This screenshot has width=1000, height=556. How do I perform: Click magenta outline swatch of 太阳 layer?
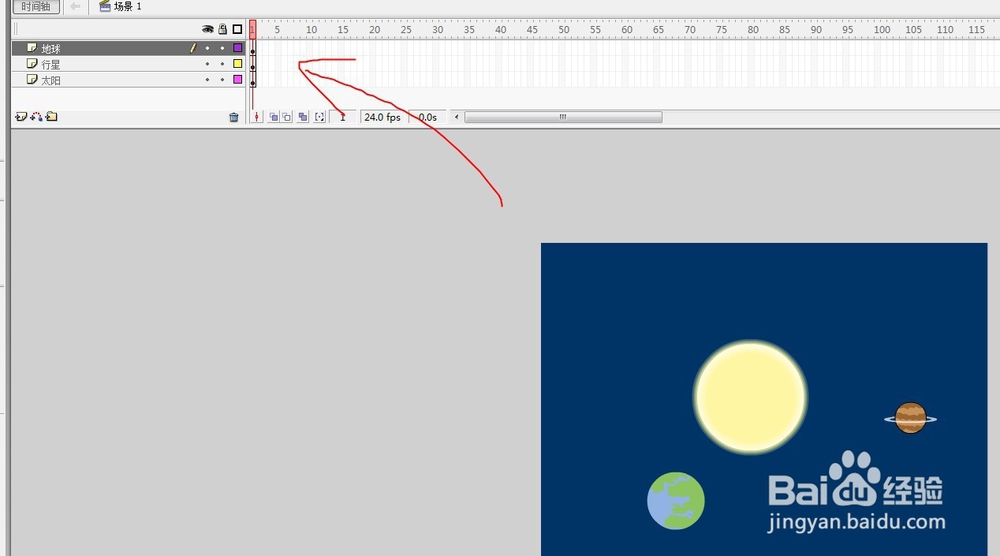(x=238, y=80)
